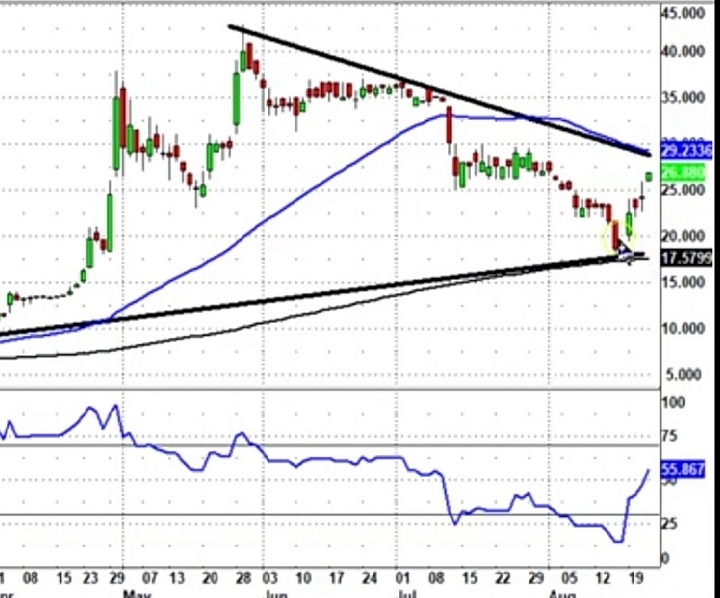The height and width of the screenshot is (598, 720).
Task: Click the 29.2336 moving average price label
Action: tap(686, 150)
